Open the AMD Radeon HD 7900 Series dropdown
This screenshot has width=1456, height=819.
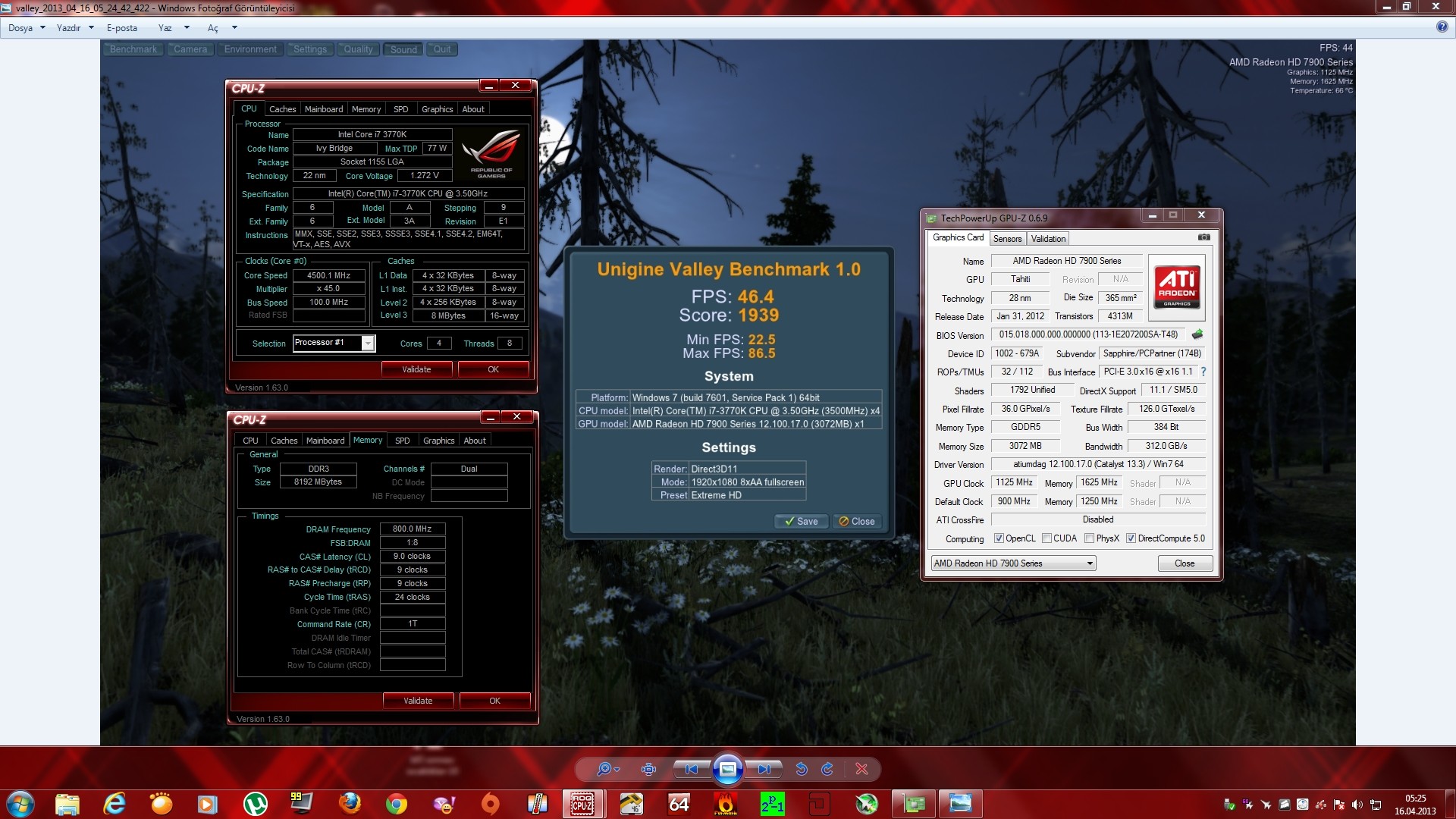[1013, 563]
